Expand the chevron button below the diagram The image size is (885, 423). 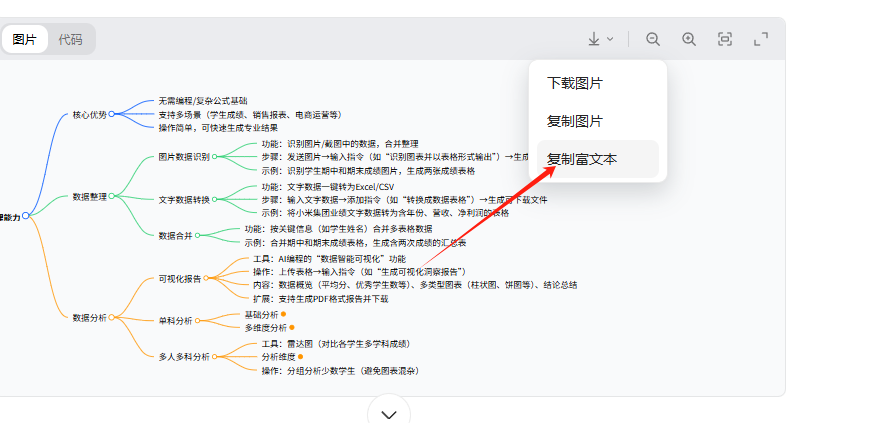click(x=388, y=413)
